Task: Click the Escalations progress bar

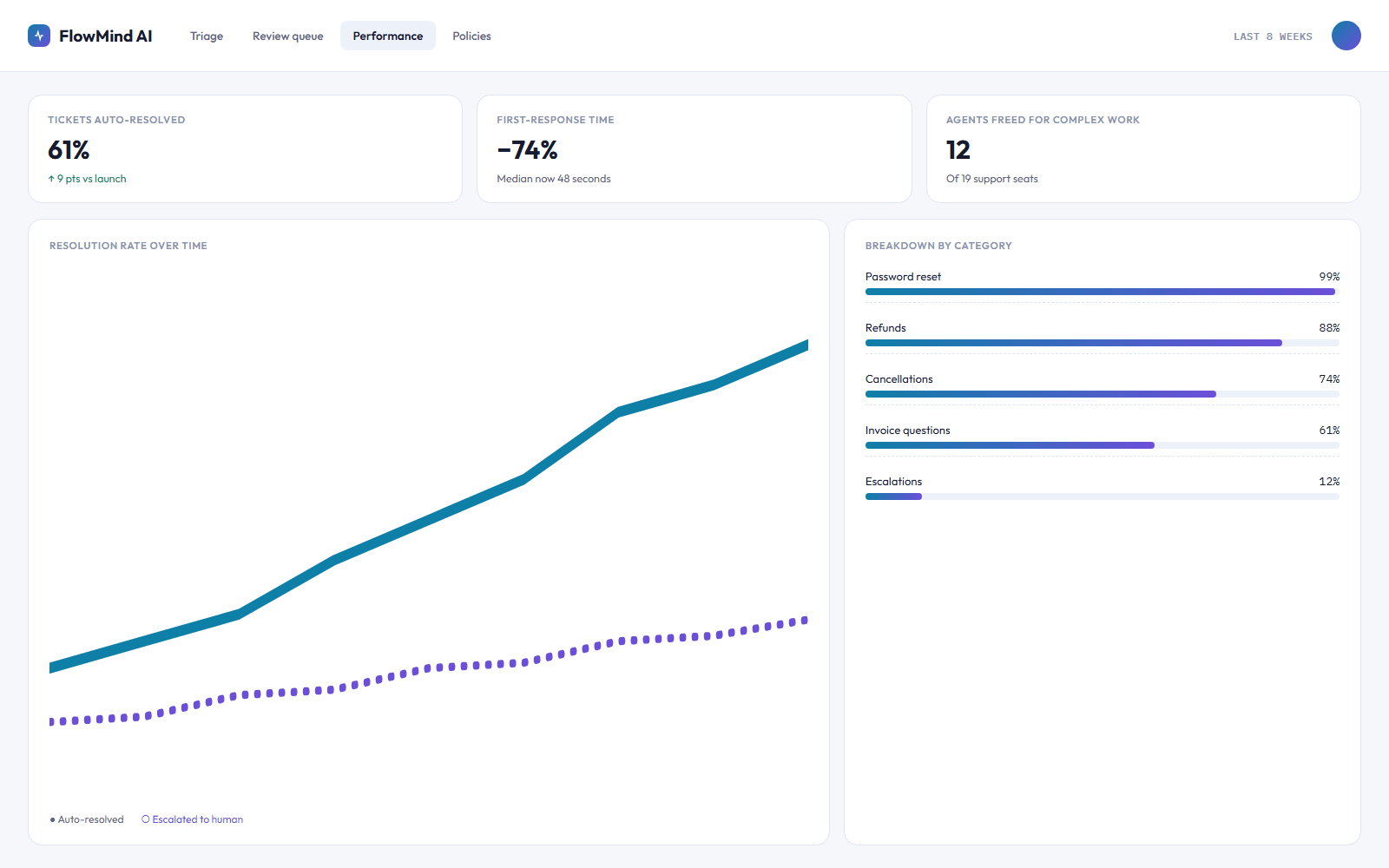Action: (x=1102, y=496)
